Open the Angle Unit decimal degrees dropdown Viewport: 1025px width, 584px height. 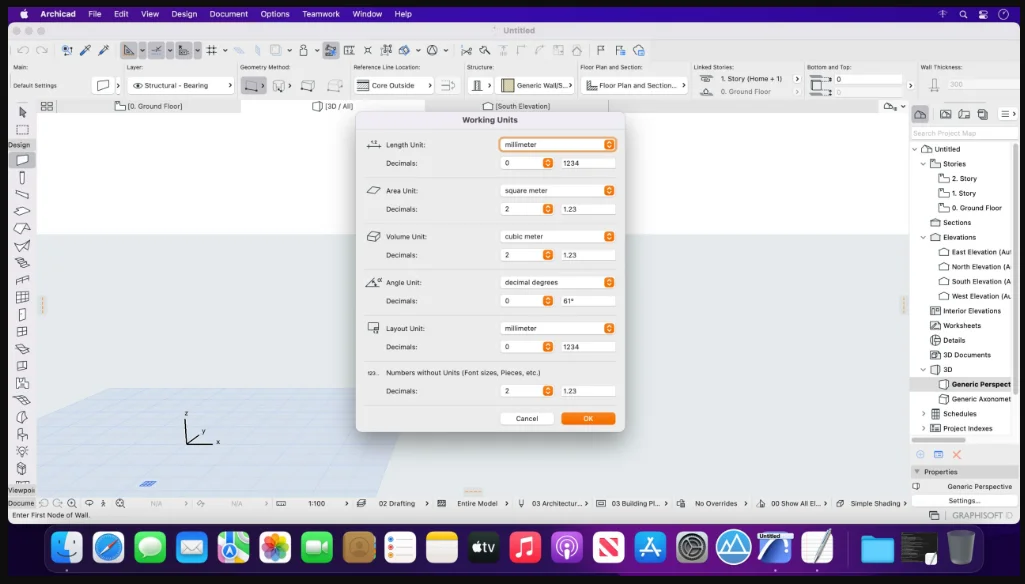[x=557, y=283]
